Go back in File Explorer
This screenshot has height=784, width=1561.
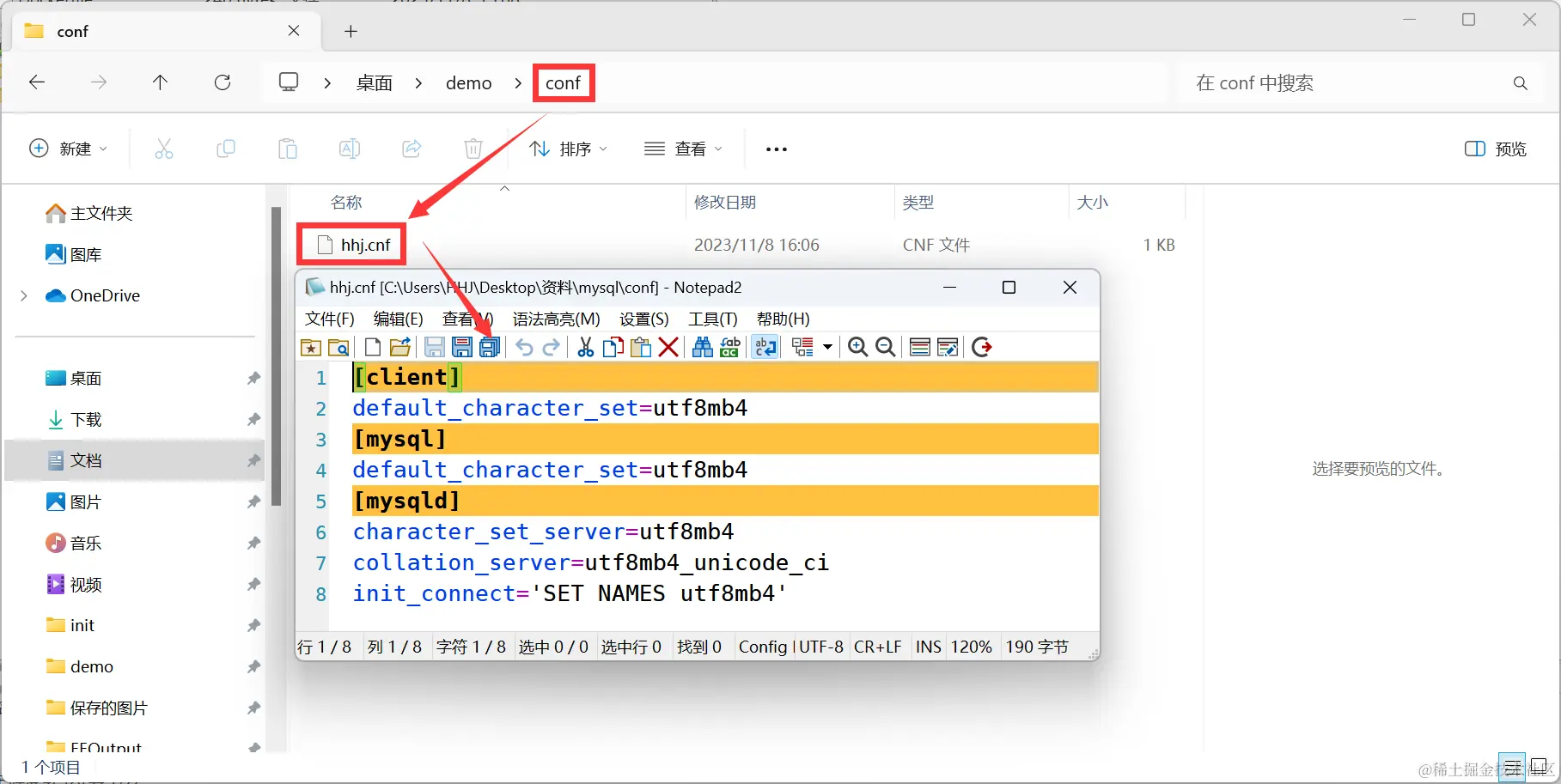click(x=37, y=82)
